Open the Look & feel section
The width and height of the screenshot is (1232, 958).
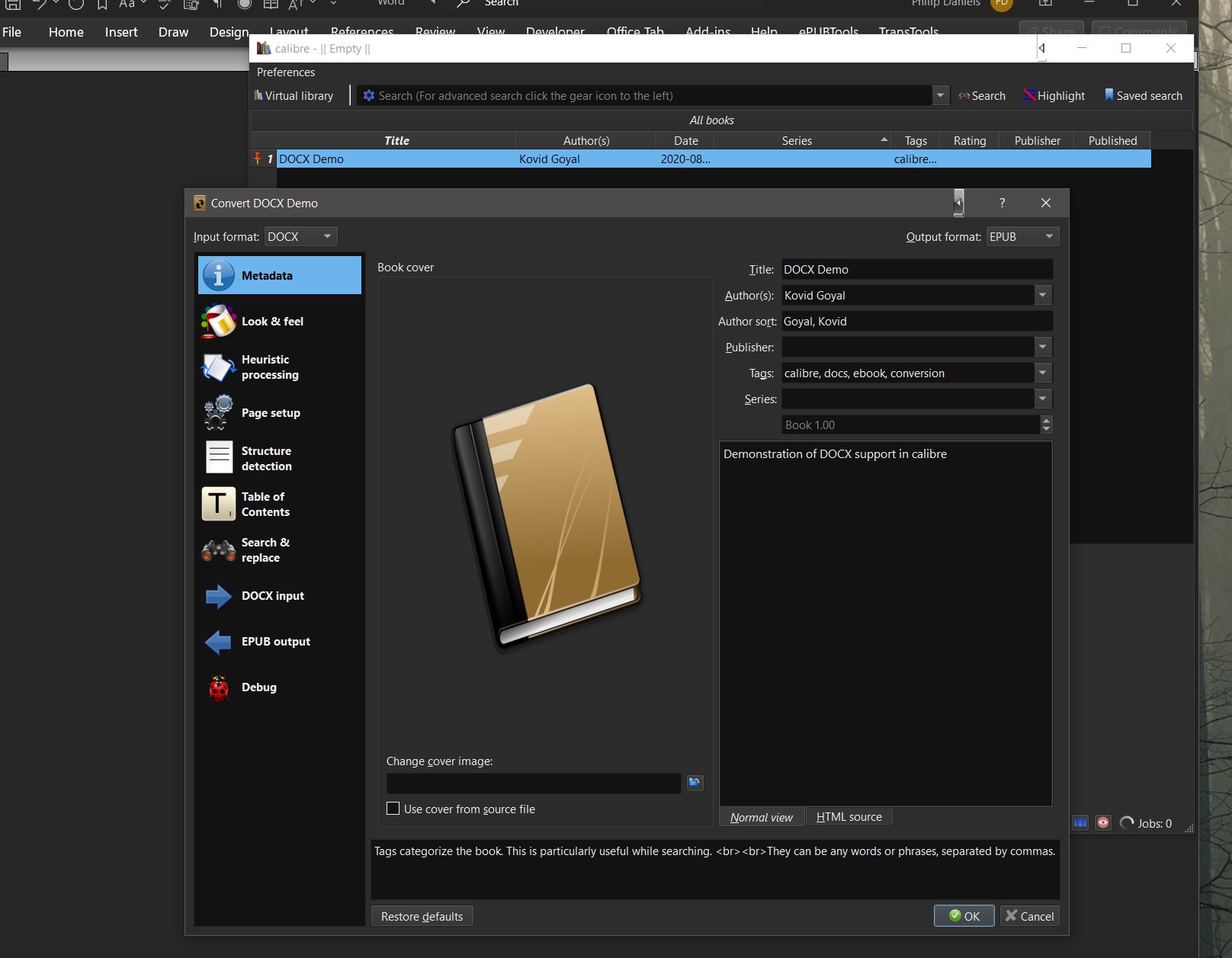click(x=279, y=321)
